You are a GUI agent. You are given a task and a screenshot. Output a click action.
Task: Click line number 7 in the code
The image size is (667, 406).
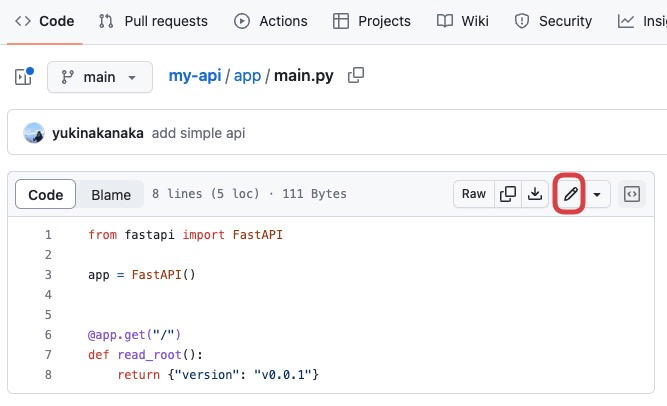pos(47,354)
